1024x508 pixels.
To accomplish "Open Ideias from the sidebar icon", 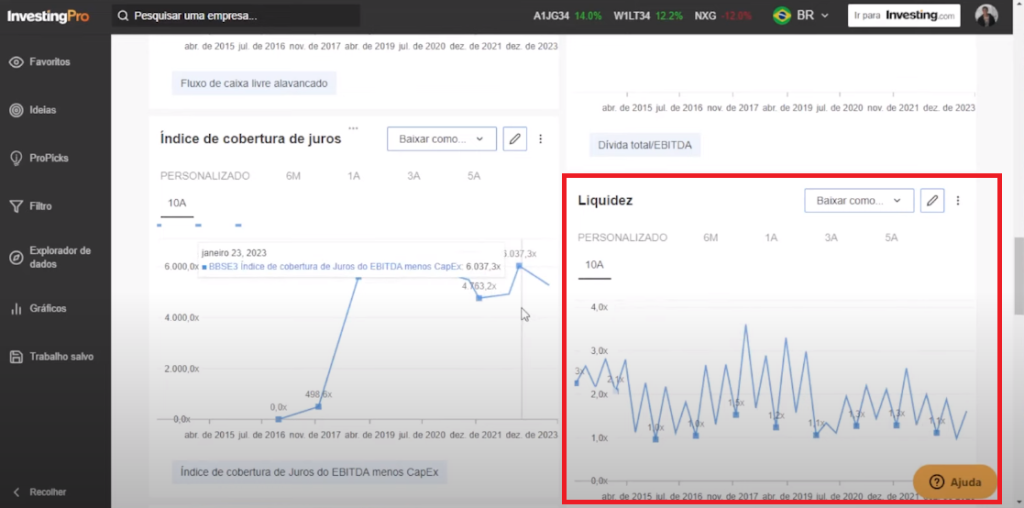I will tap(16, 110).
